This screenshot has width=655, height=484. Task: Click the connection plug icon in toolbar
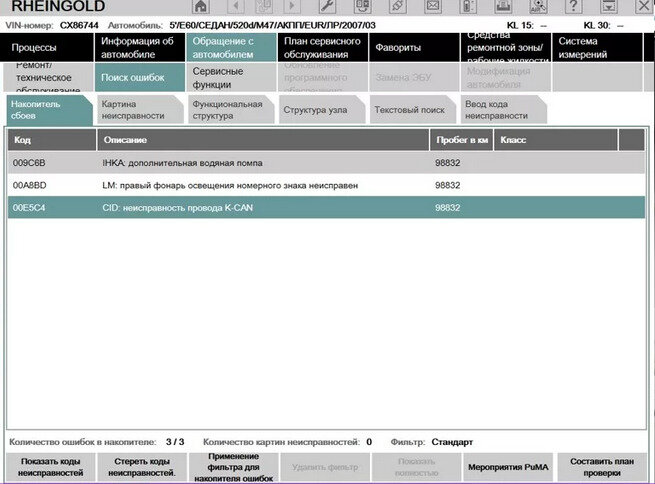click(x=398, y=6)
